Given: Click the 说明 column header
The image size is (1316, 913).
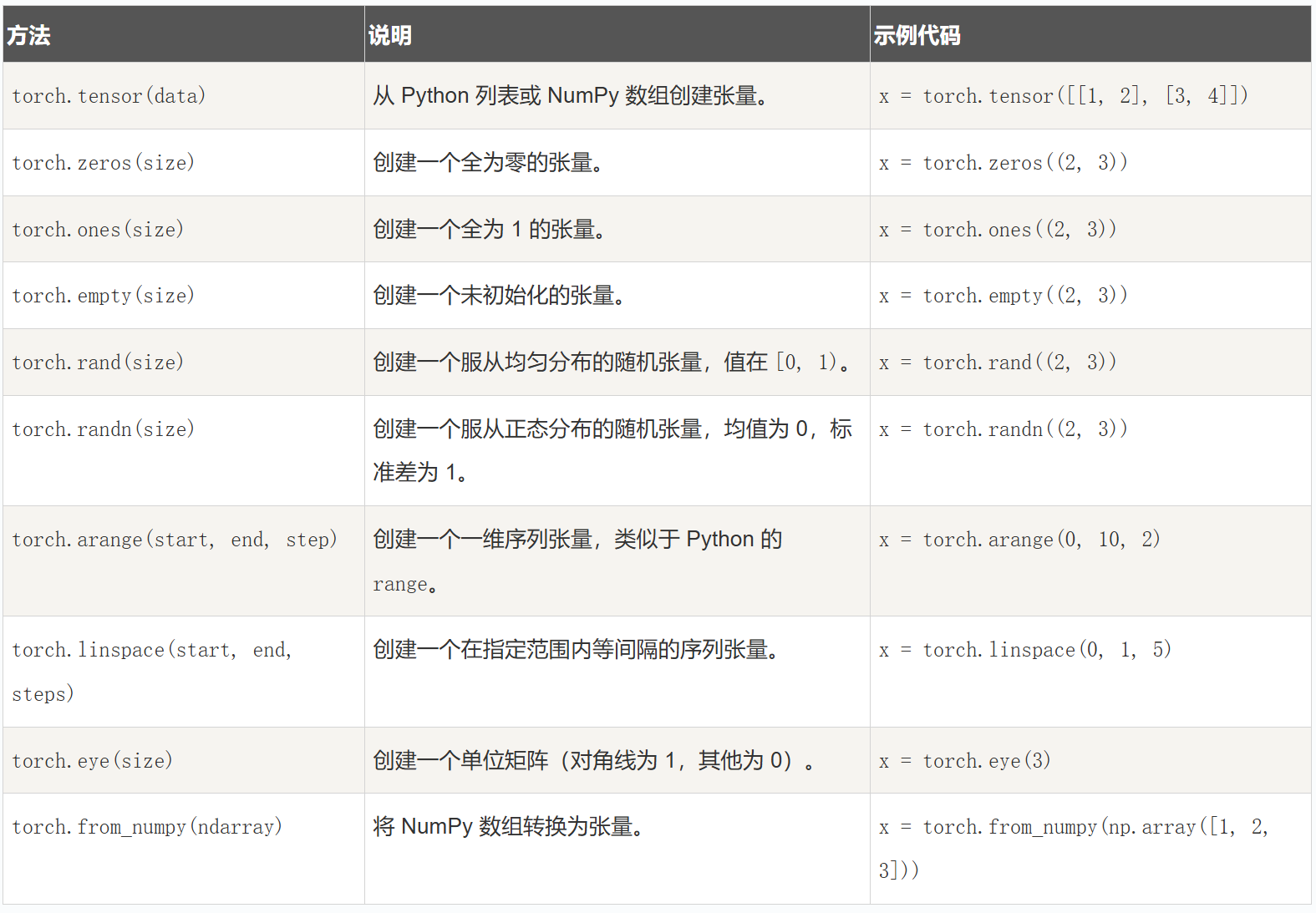Looking at the screenshot, I should (x=390, y=35).
